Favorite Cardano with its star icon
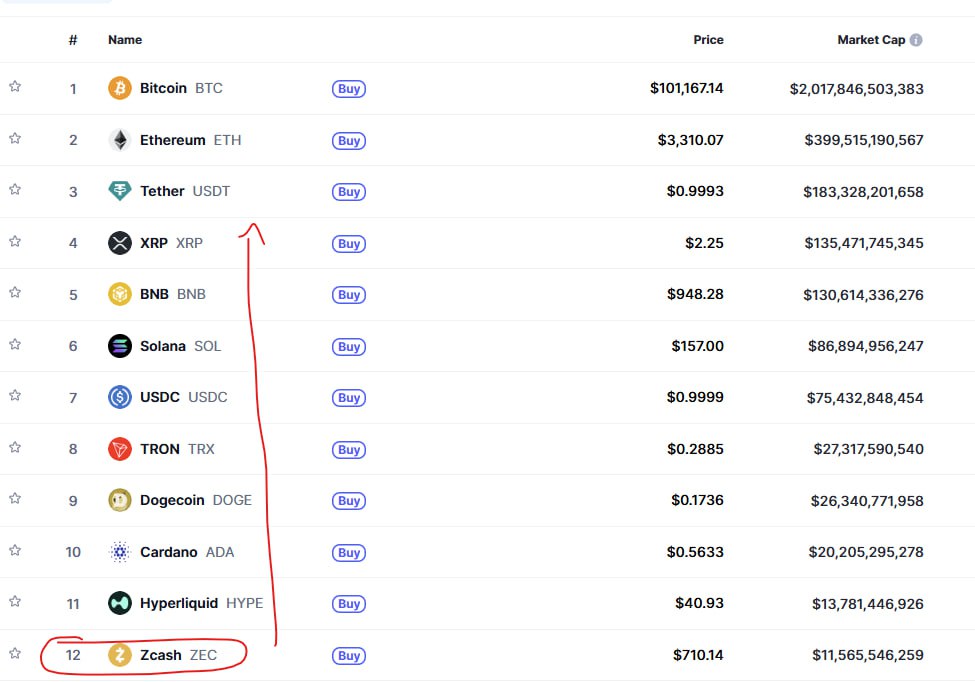The width and height of the screenshot is (975, 682). coord(15,550)
